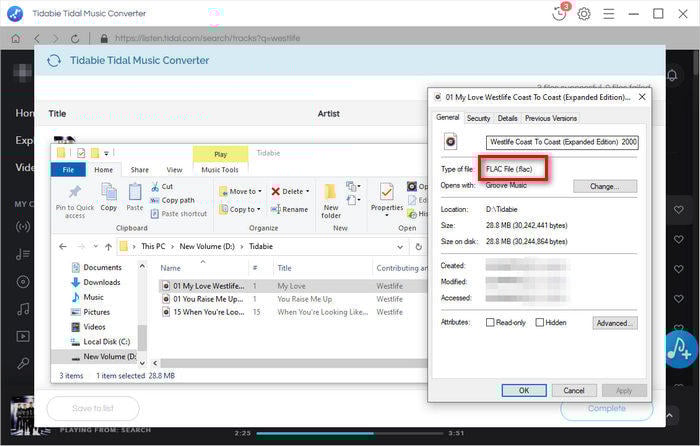Open the Explorer File menu
This screenshot has height=446, width=700.
pos(68,170)
